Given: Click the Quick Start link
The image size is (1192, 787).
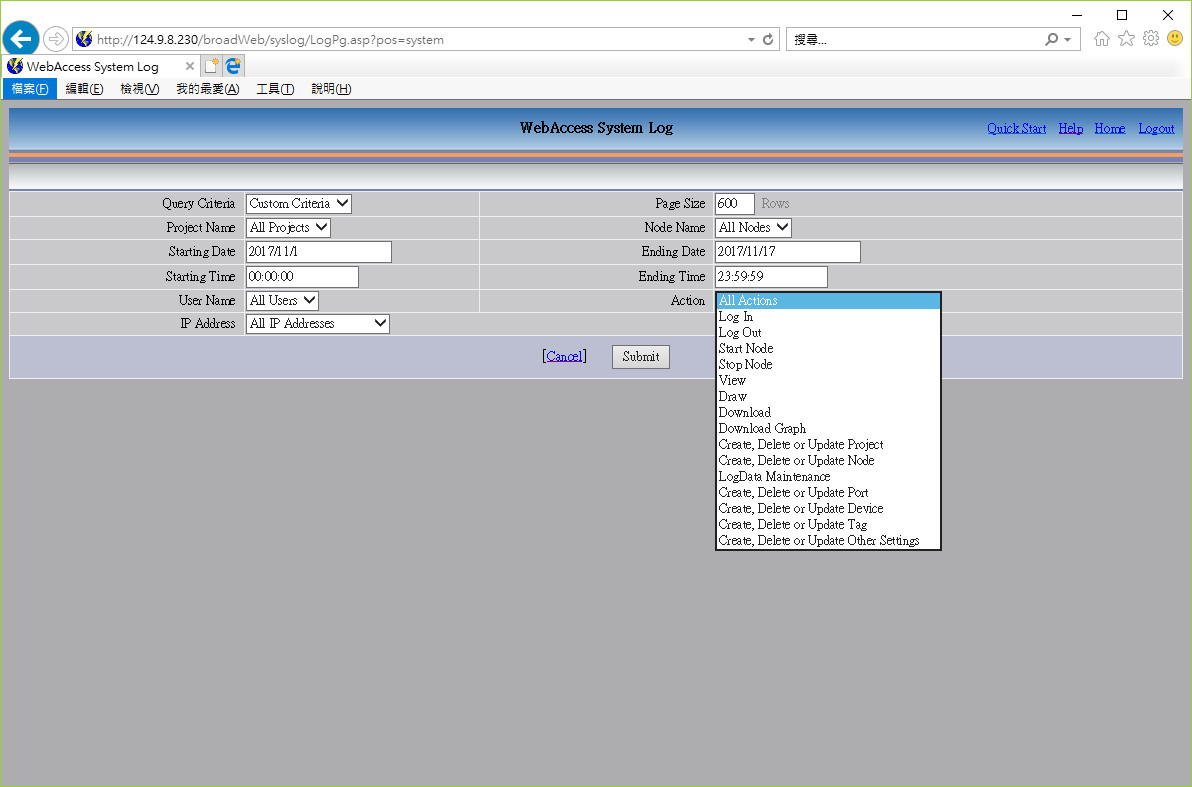Looking at the screenshot, I should click(x=1016, y=129).
